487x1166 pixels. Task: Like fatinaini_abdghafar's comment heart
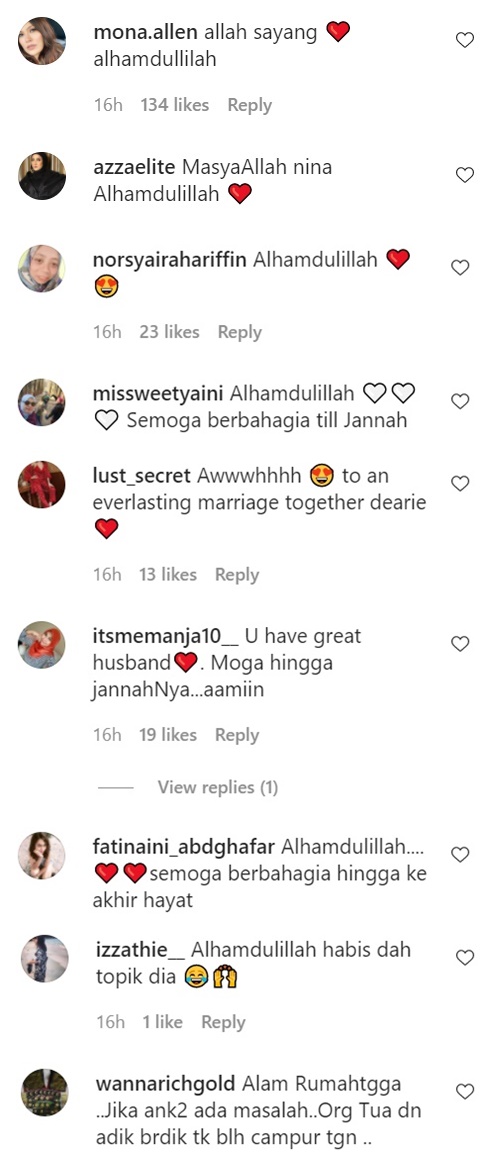pos(460,854)
